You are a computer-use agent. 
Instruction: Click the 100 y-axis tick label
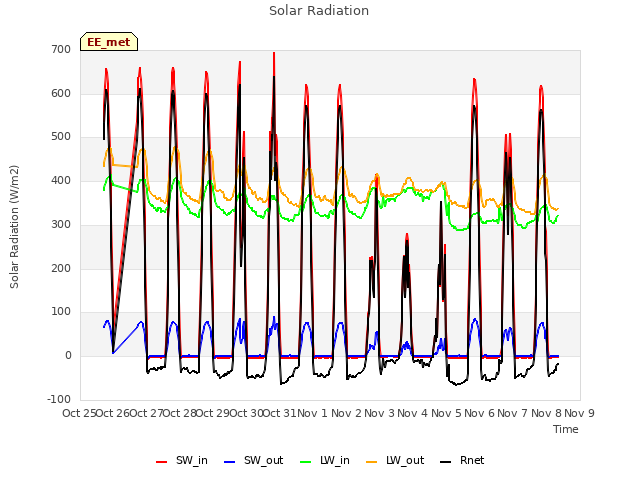(61, 311)
